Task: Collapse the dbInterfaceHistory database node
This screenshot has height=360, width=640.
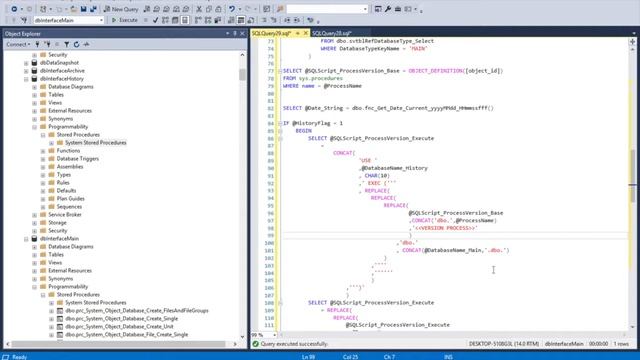Action: (x=26, y=79)
